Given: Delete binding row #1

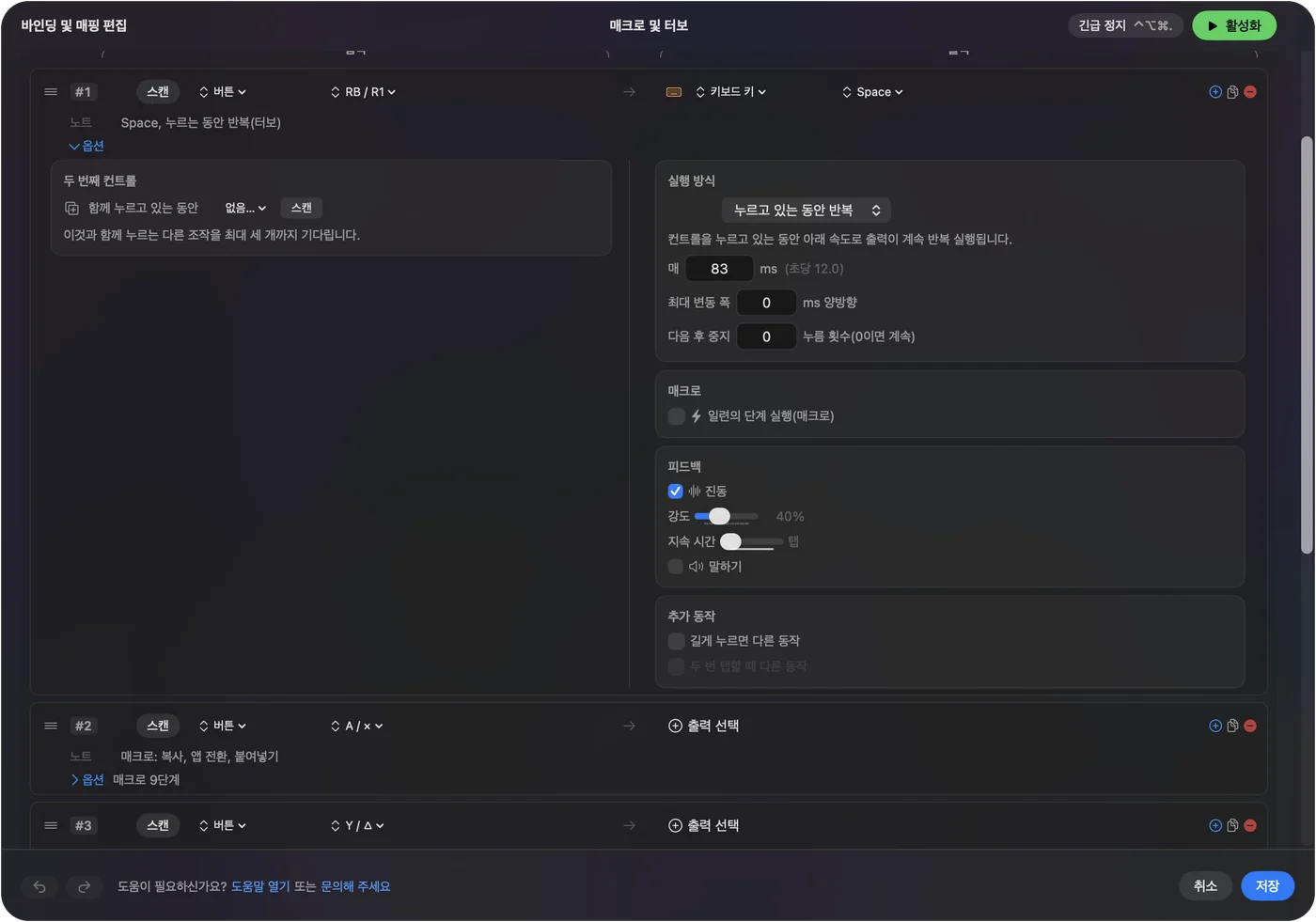Looking at the screenshot, I should (1250, 92).
